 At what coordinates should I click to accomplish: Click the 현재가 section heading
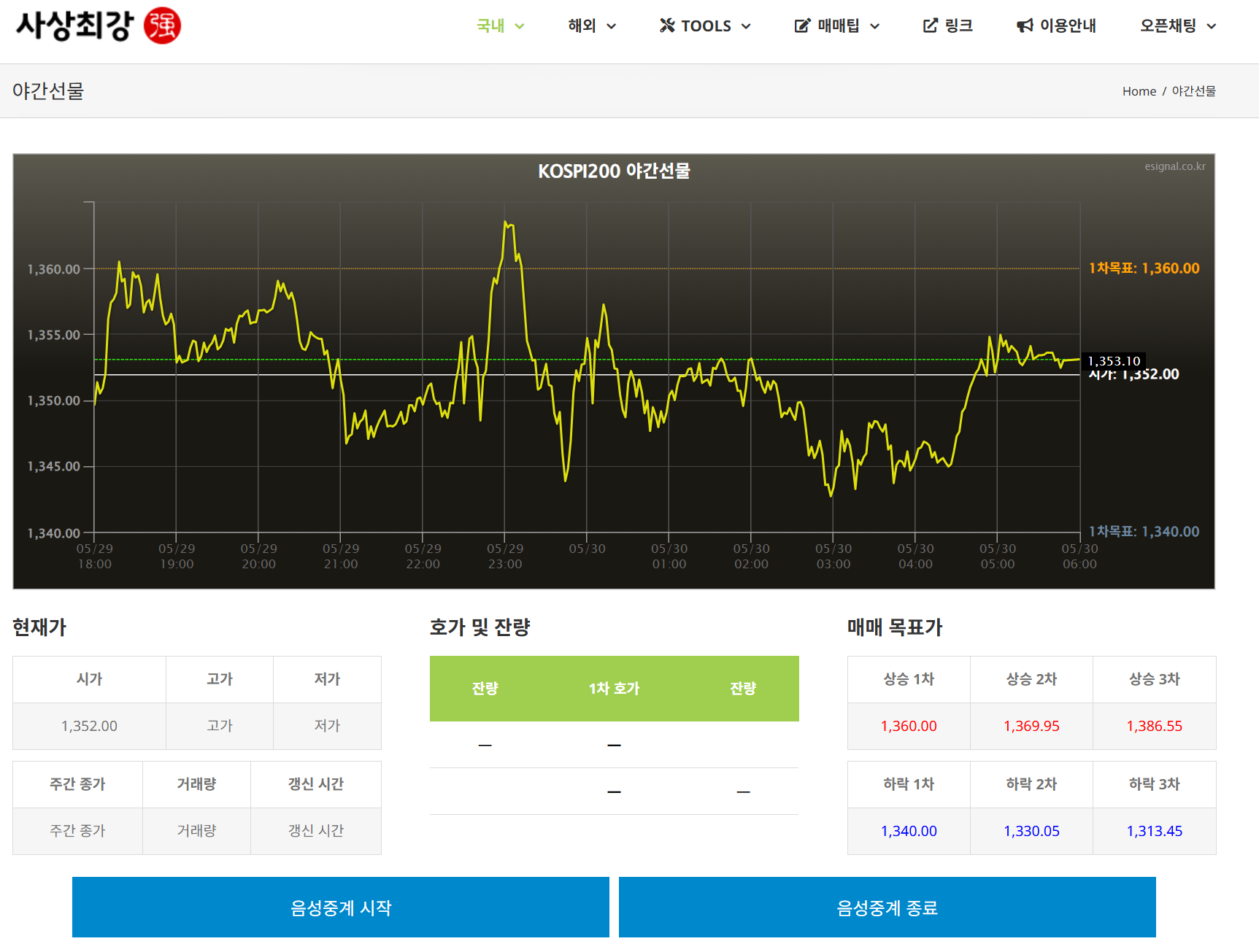tap(39, 627)
